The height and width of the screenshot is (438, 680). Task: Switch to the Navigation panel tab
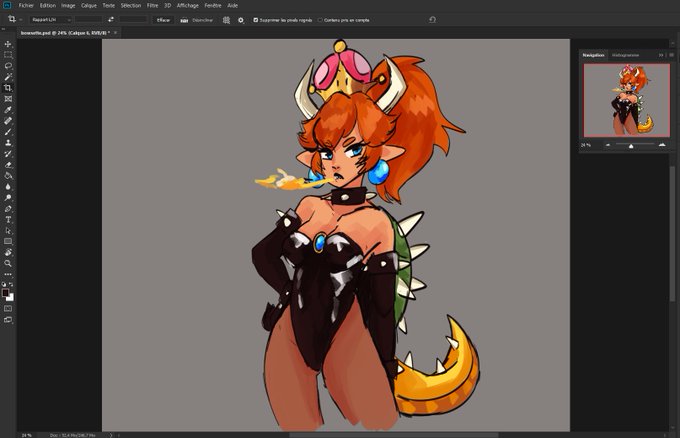tap(593, 55)
